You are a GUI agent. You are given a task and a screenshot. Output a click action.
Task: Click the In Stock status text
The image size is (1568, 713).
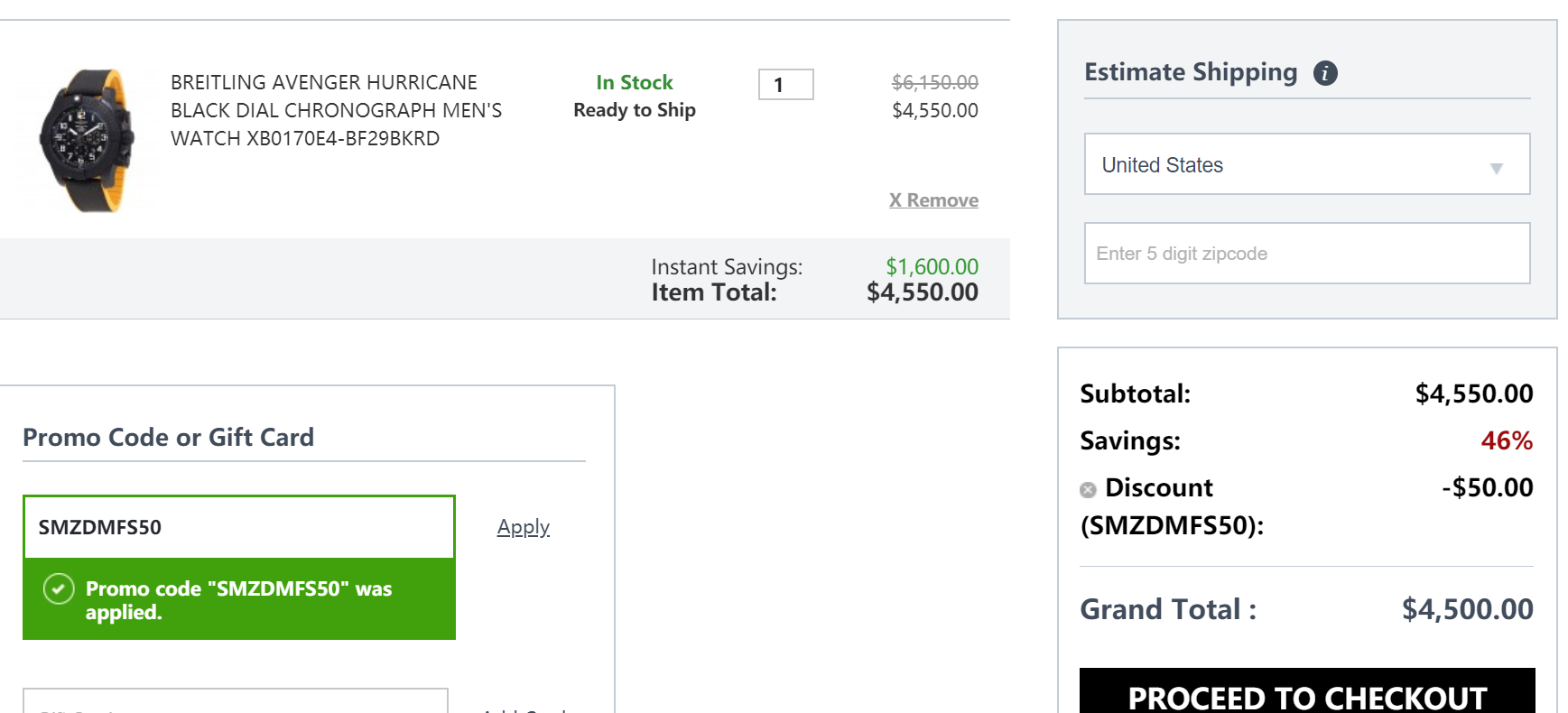[x=635, y=83]
